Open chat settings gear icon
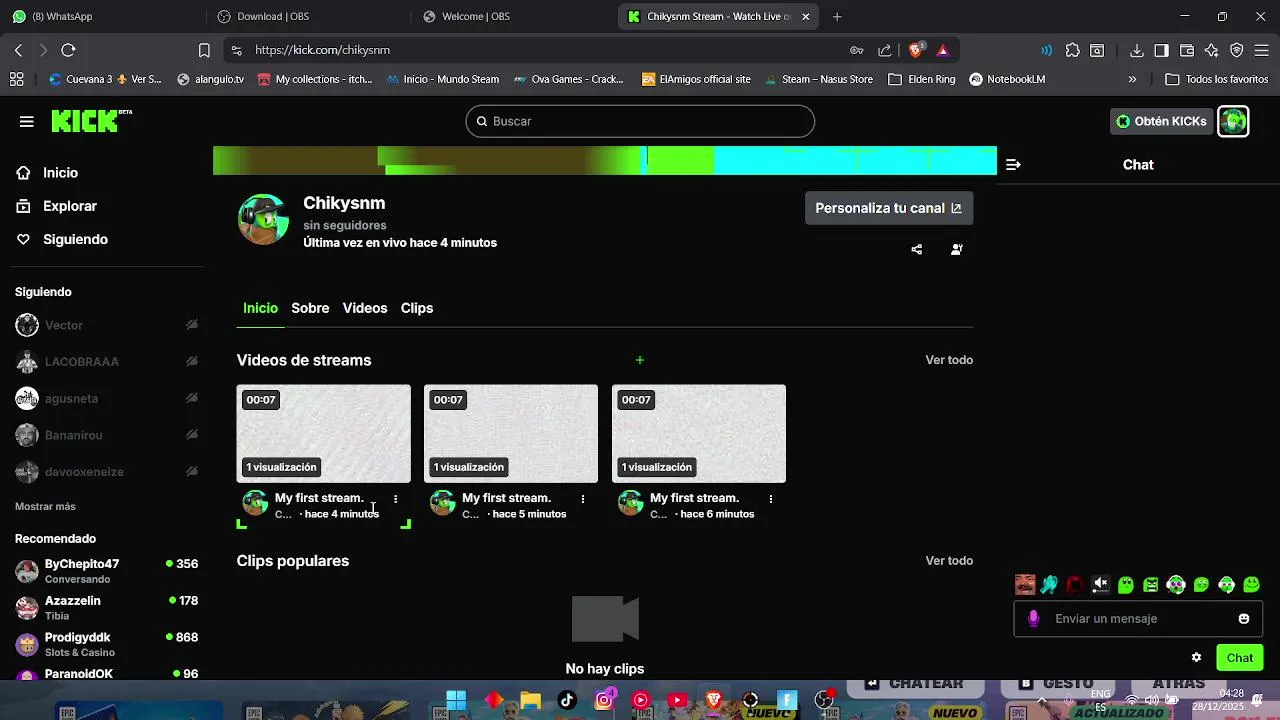Image resolution: width=1280 pixels, height=720 pixels. coord(1196,657)
